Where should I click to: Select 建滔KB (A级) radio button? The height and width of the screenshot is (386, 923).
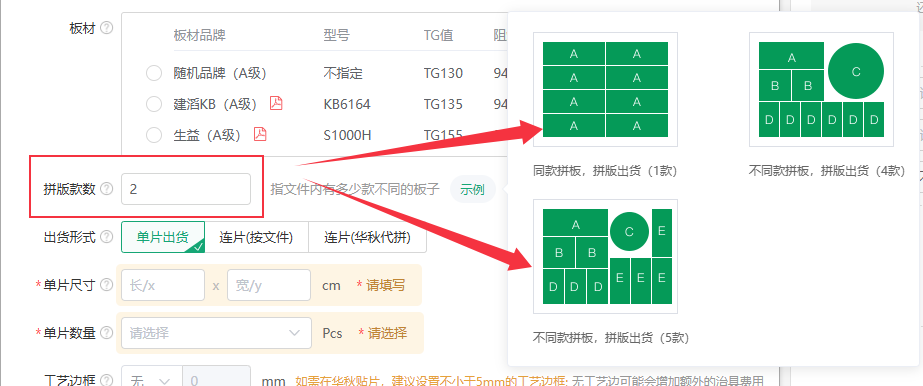(x=154, y=104)
